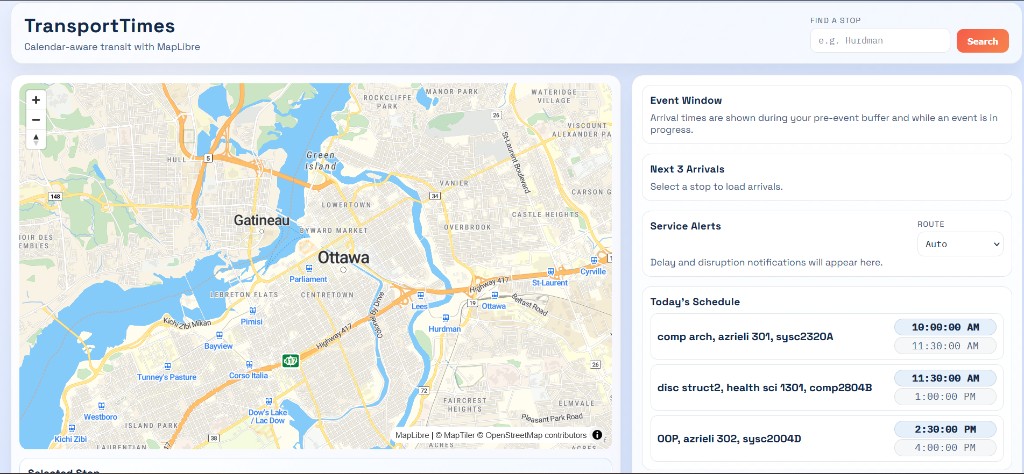Toggle the map attribution info icon
This screenshot has width=1024, height=474.
pyautogui.click(x=597, y=435)
